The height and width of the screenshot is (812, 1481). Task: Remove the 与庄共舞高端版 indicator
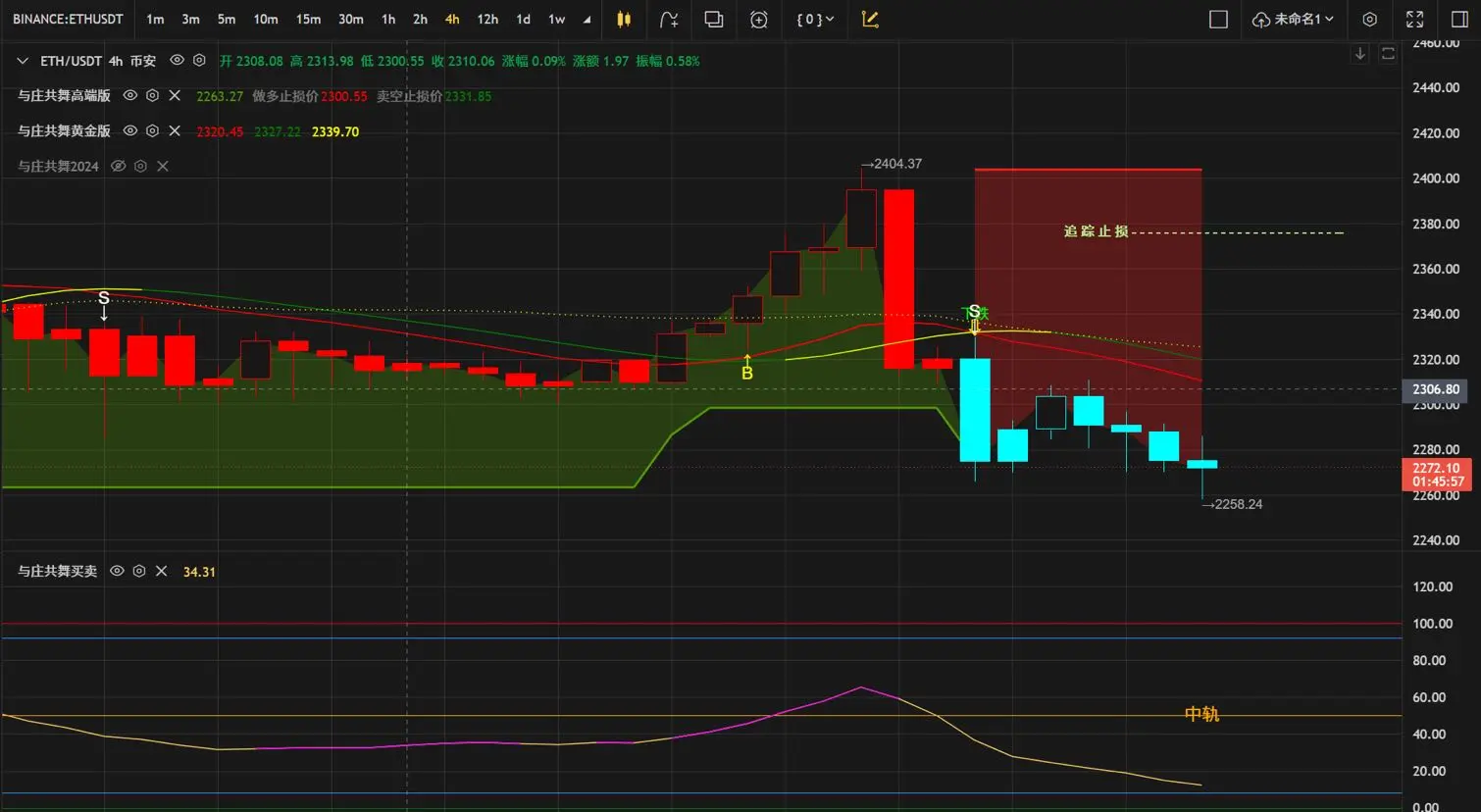click(x=175, y=95)
